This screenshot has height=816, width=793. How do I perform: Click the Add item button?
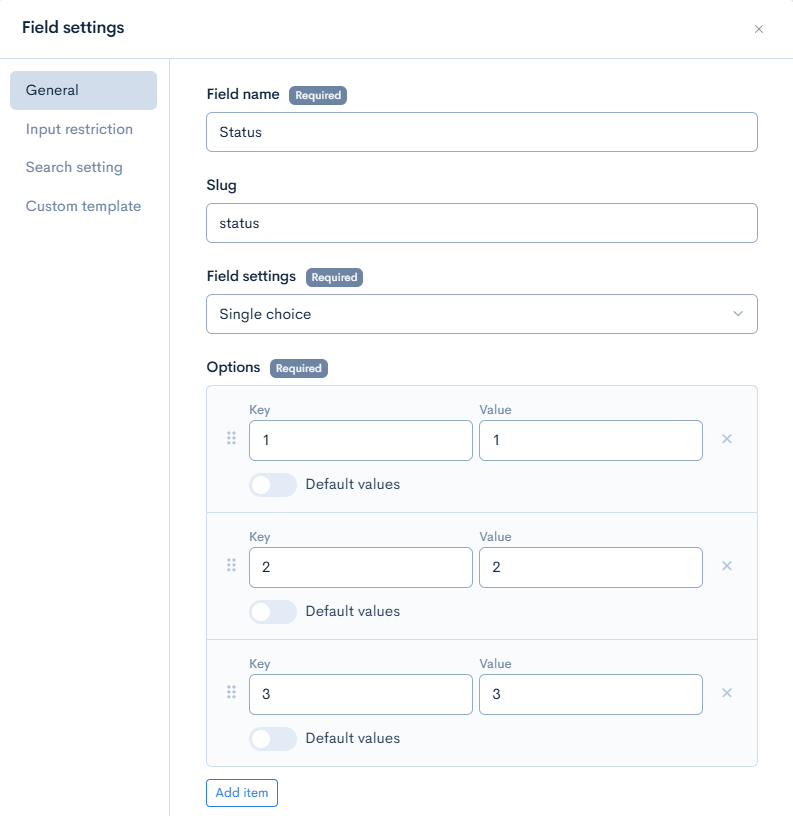tap(242, 793)
